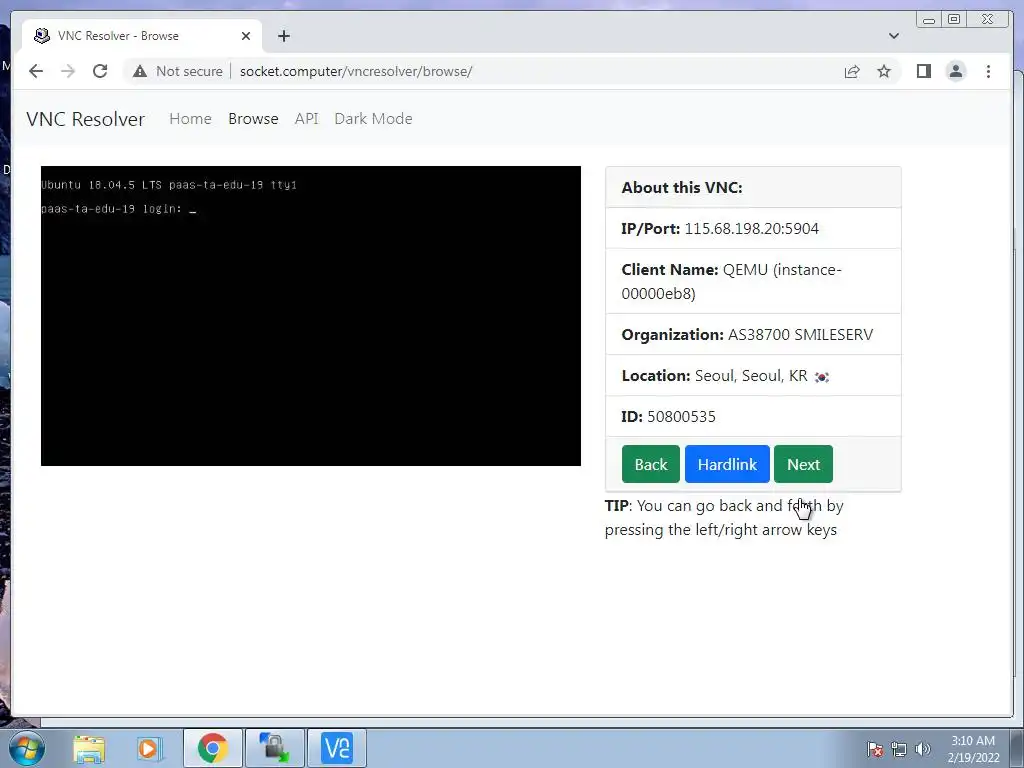Click the South Korea flag icon
1024x768 pixels.
click(x=822, y=377)
